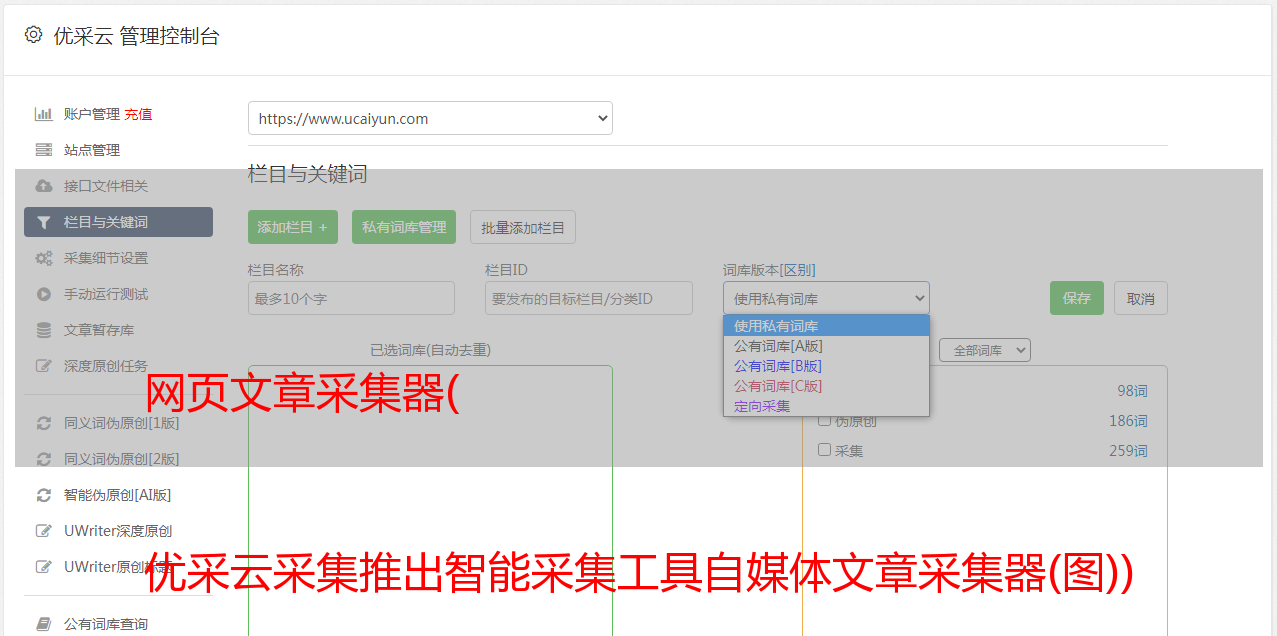Choose 定向采集 from the dropdown list

coord(826,406)
